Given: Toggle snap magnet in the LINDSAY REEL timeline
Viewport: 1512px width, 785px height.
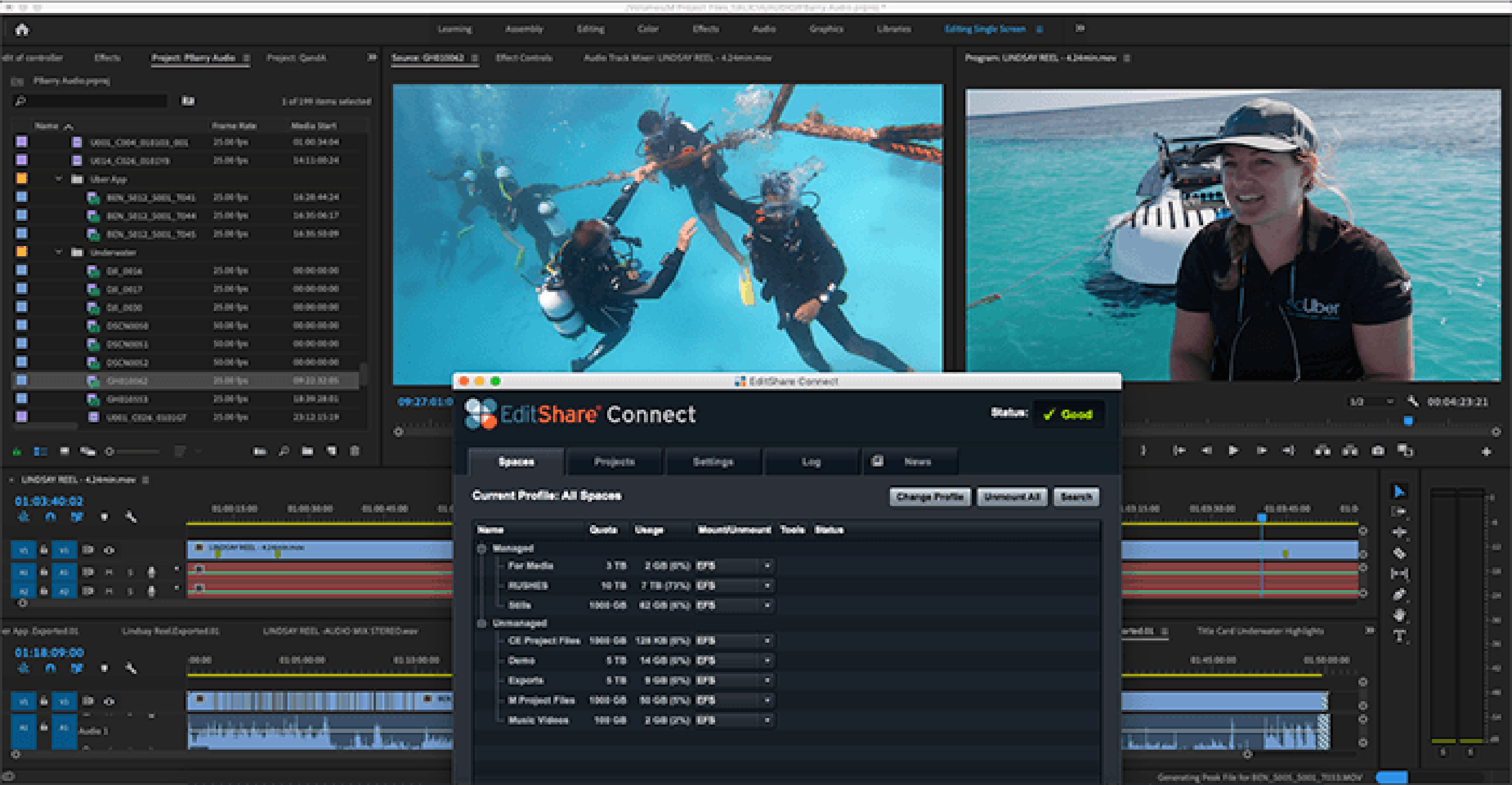Looking at the screenshot, I should 51,517.
